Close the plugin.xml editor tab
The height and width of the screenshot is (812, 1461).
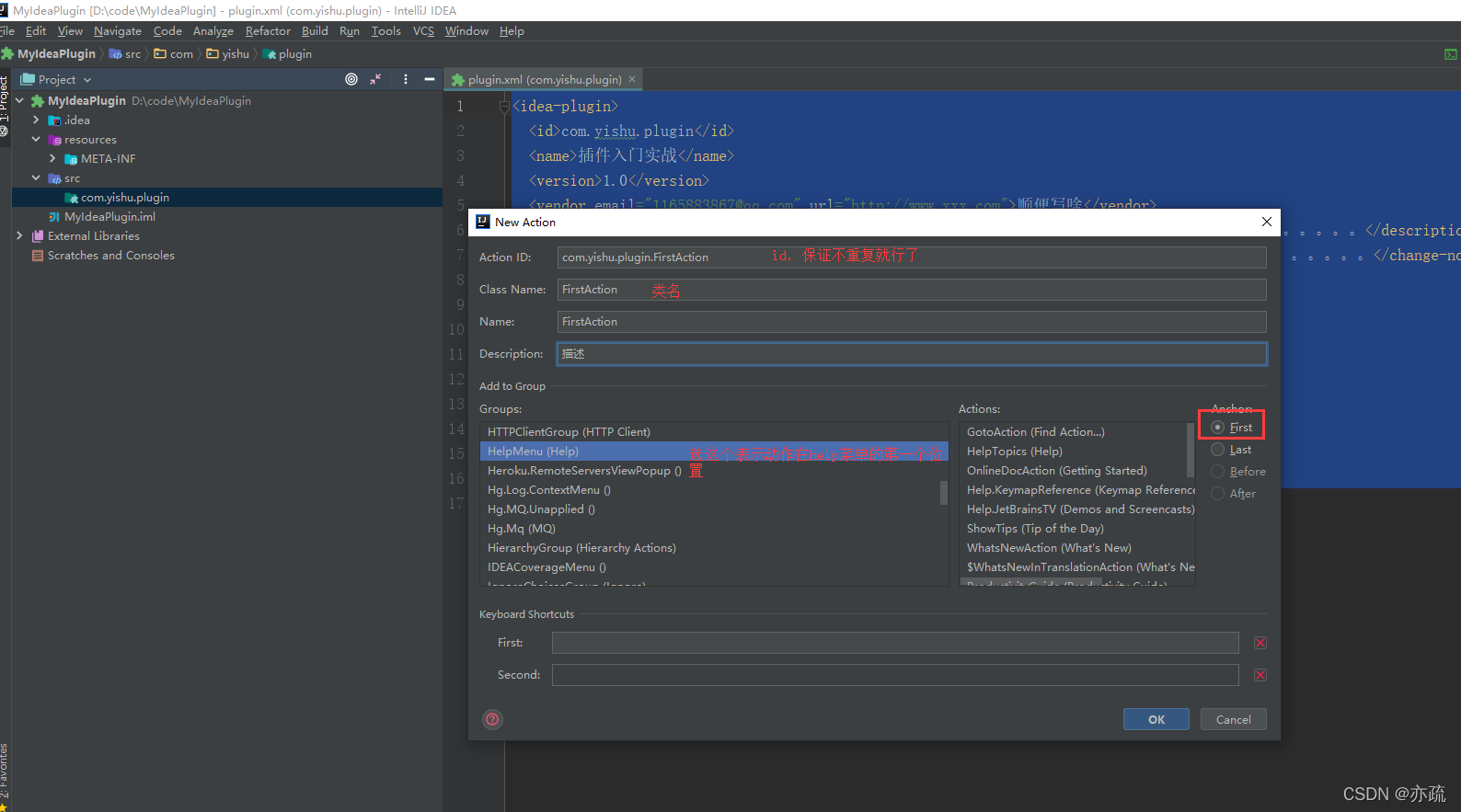pyautogui.click(x=632, y=79)
